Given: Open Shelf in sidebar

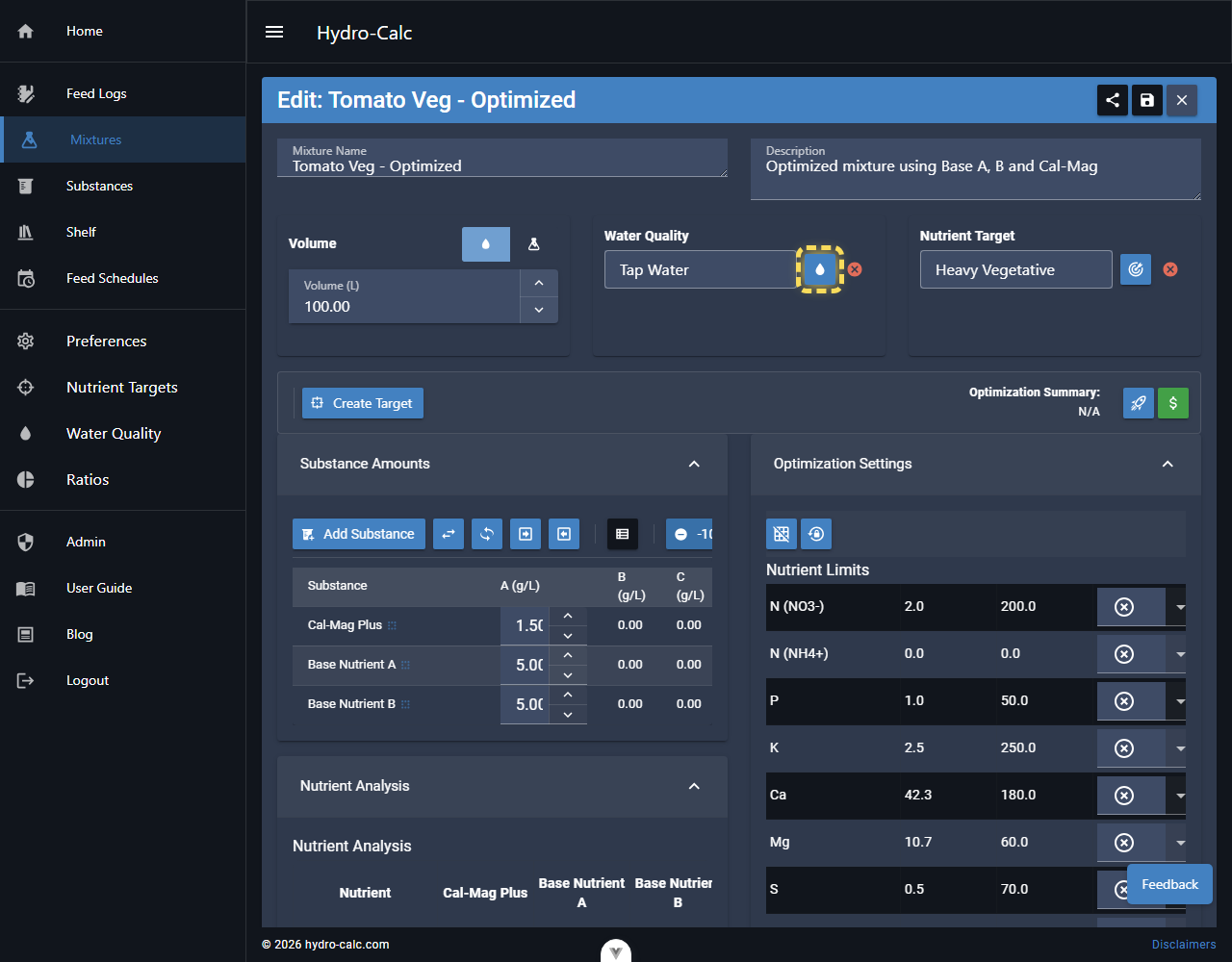Looking at the screenshot, I should coord(123,232).
